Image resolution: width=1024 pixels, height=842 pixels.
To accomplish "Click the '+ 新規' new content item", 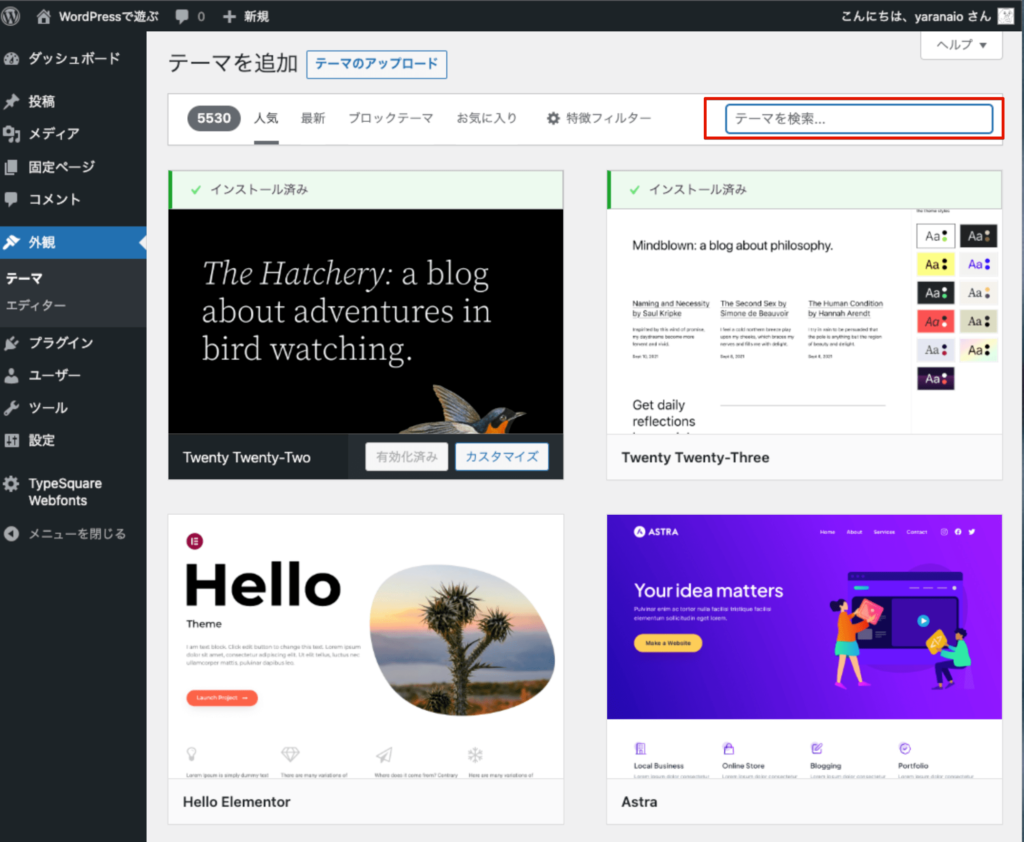I will pyautogui.click(x=246, y=16).
